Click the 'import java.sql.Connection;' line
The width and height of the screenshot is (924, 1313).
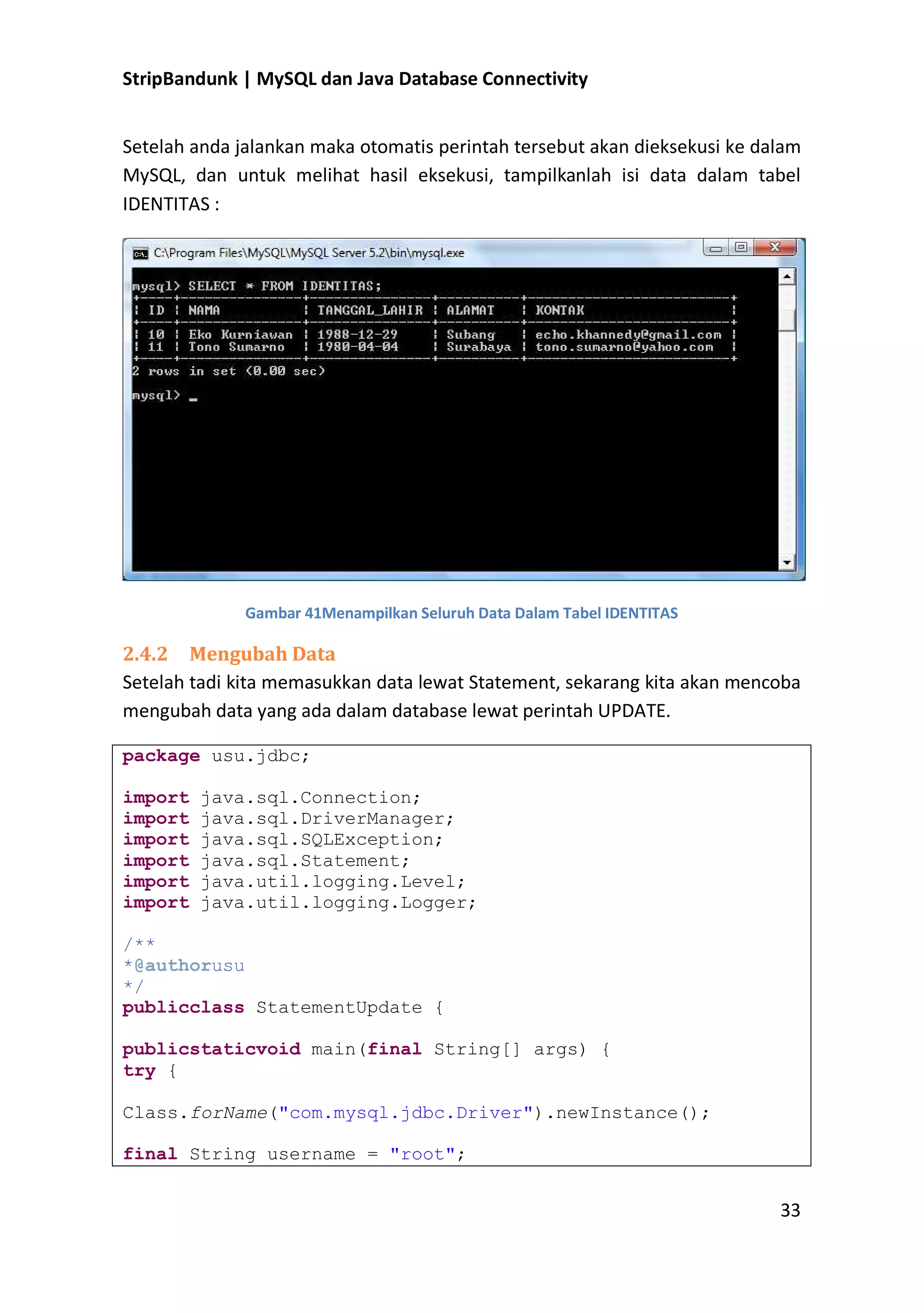click(x=272, y=798)
